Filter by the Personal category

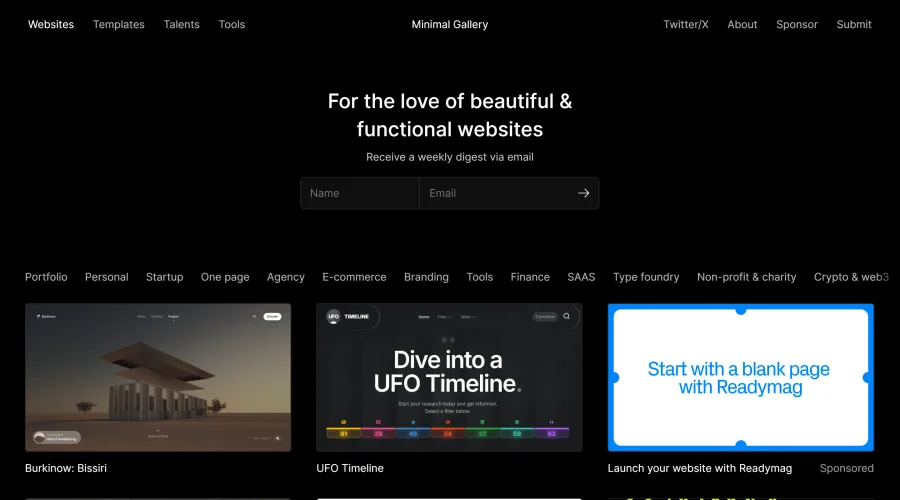pyautogui.click(x=107, y=277)
